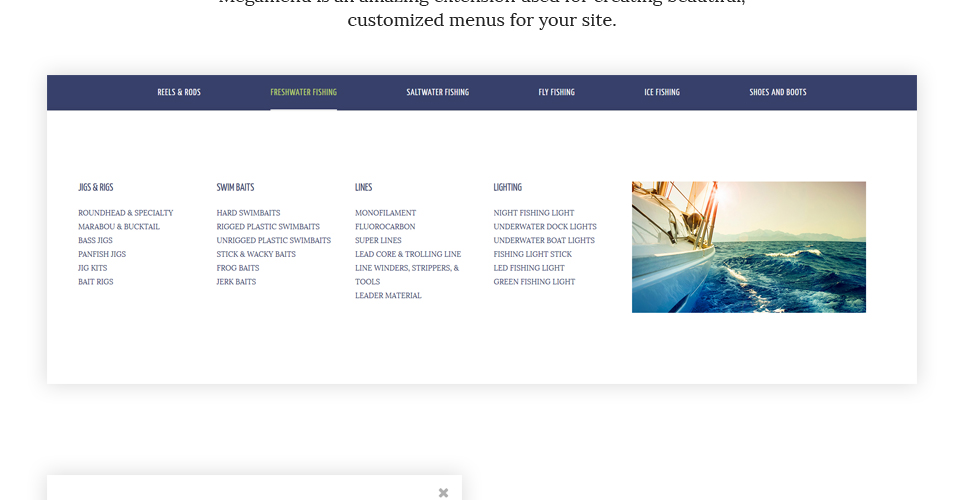965x500 pixels.
Task: Open Line Winders, Strippers, & Tools link
Action: click(407, 275)
